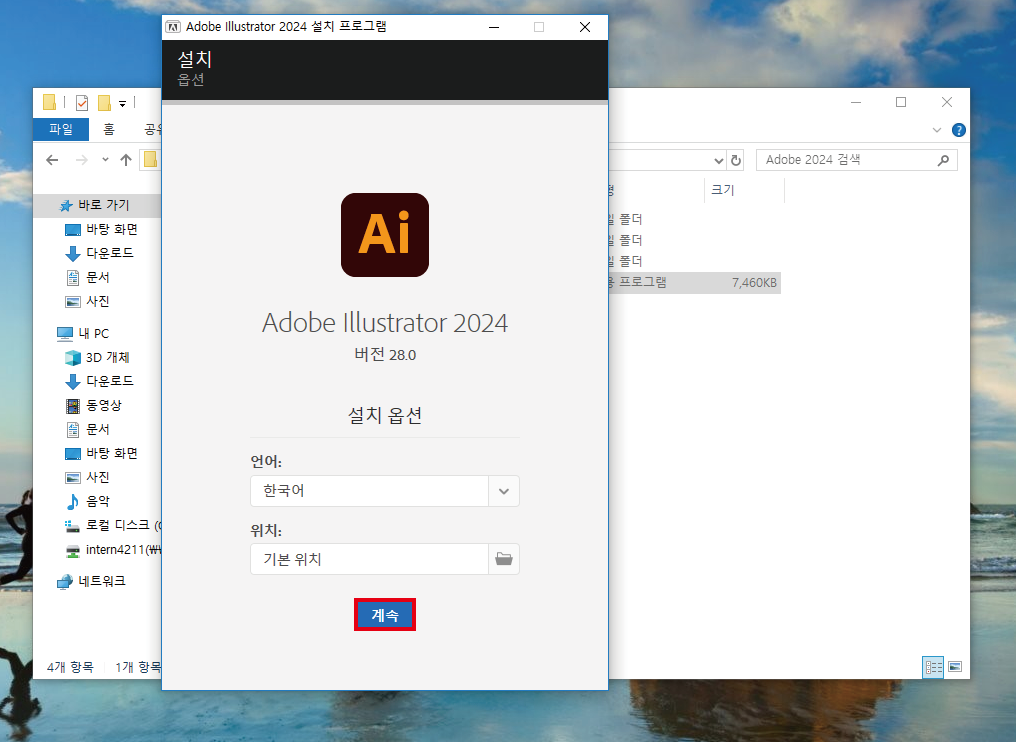Minimize the Illustrator installer window

[494, 27]
